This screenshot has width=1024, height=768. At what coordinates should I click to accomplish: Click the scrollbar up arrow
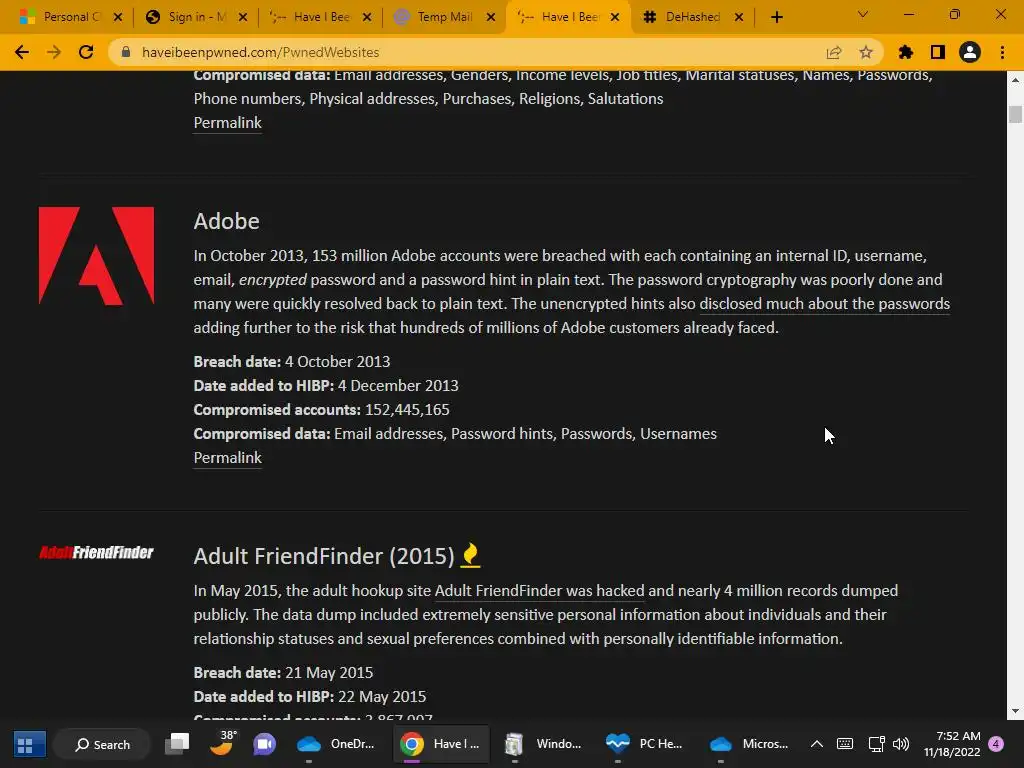pos(1015,80)
